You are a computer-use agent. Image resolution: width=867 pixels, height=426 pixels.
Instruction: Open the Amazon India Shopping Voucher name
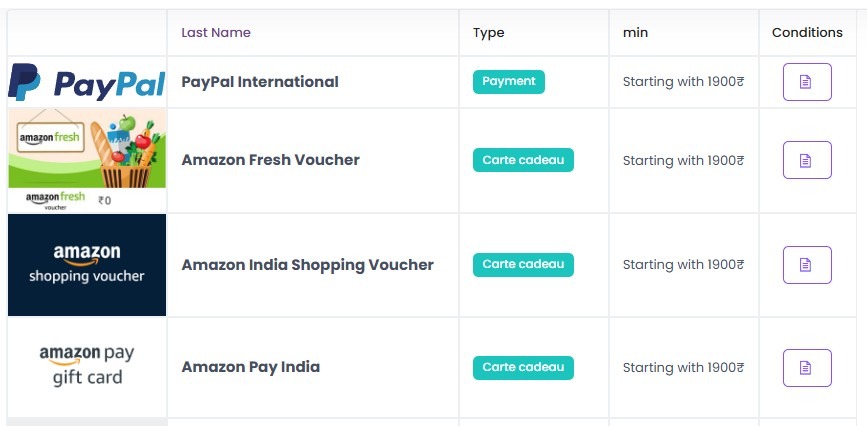pyautogui.click(x=307, y=265)
